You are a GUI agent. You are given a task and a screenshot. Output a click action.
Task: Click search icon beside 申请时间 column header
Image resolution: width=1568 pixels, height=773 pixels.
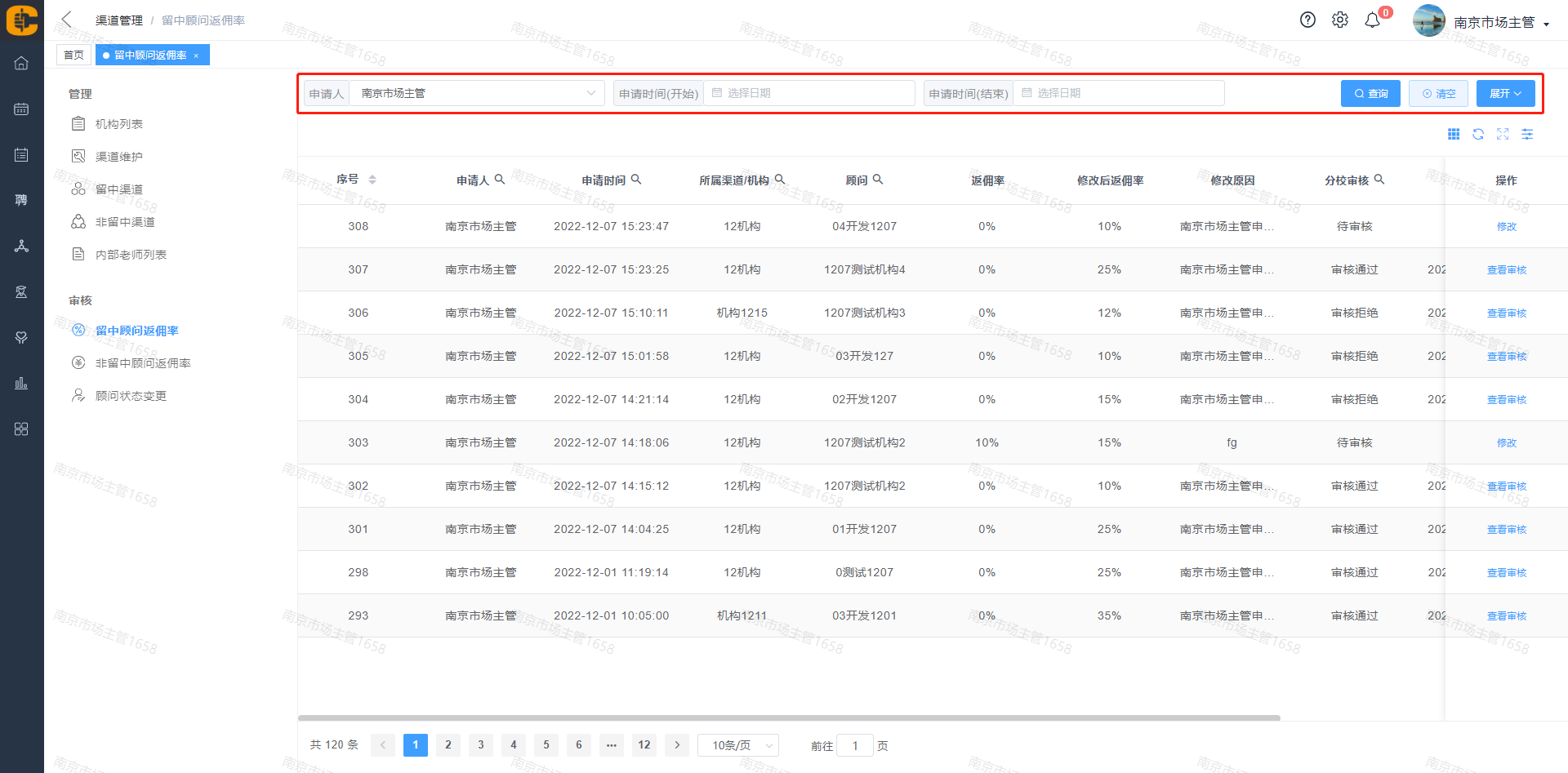pos(636,180)
